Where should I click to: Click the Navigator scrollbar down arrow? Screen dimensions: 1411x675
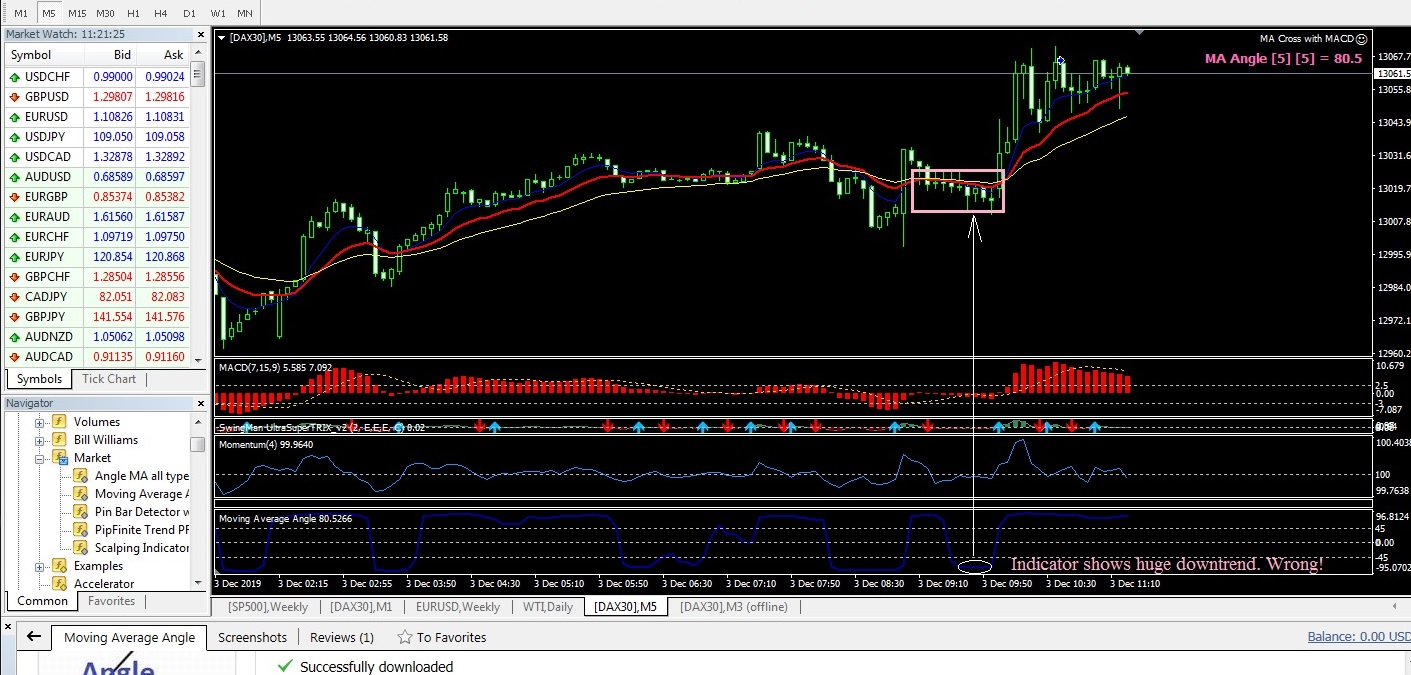(x=198, y=581)
